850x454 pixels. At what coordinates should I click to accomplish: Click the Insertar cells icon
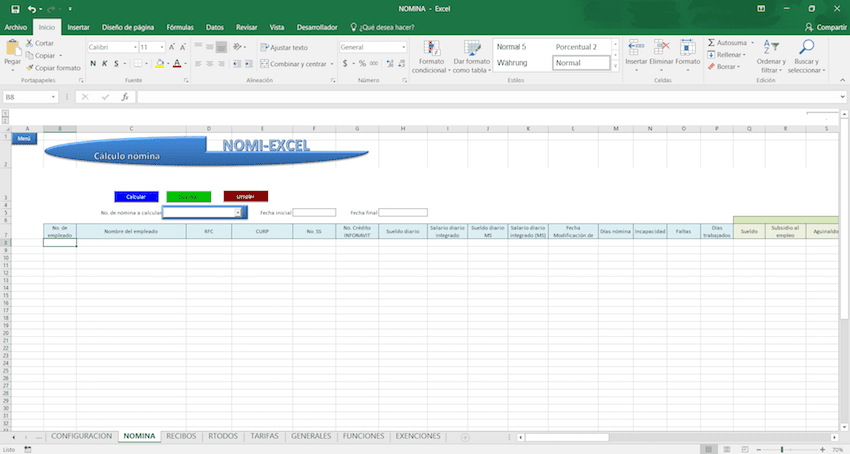(636, 47)
